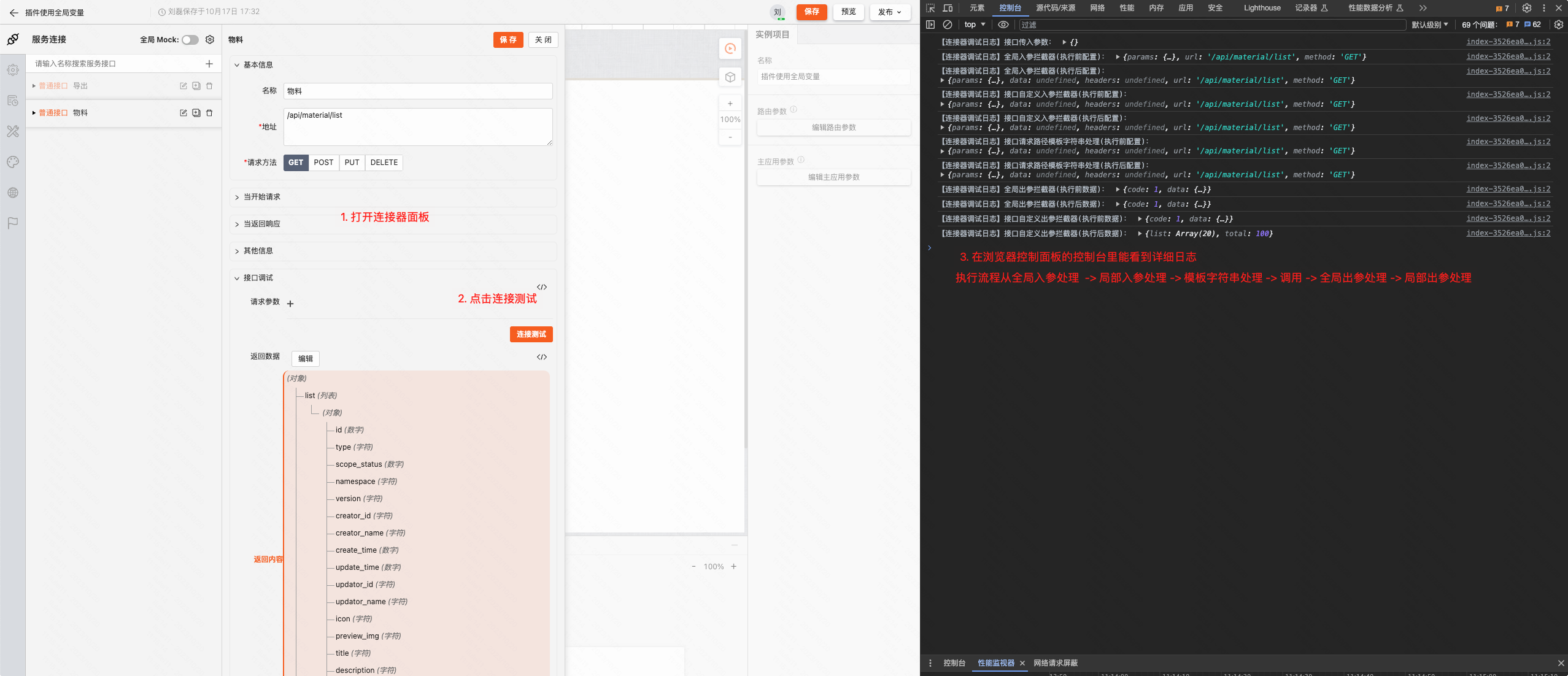Open console settings gear near issues count
This screenshot has width=1568, height=676.
[x=1559, y=25]
